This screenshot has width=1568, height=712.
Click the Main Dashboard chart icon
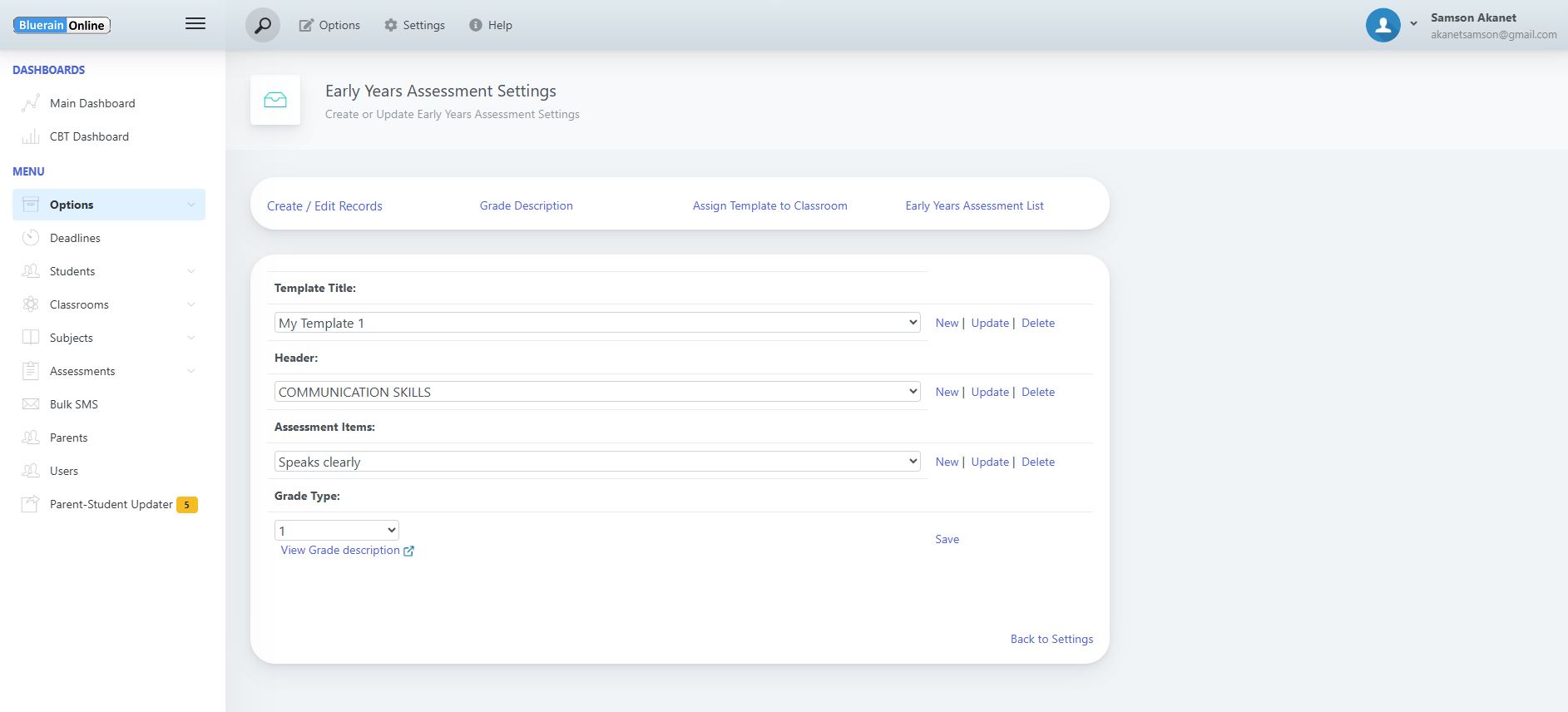tap(31, 103)
